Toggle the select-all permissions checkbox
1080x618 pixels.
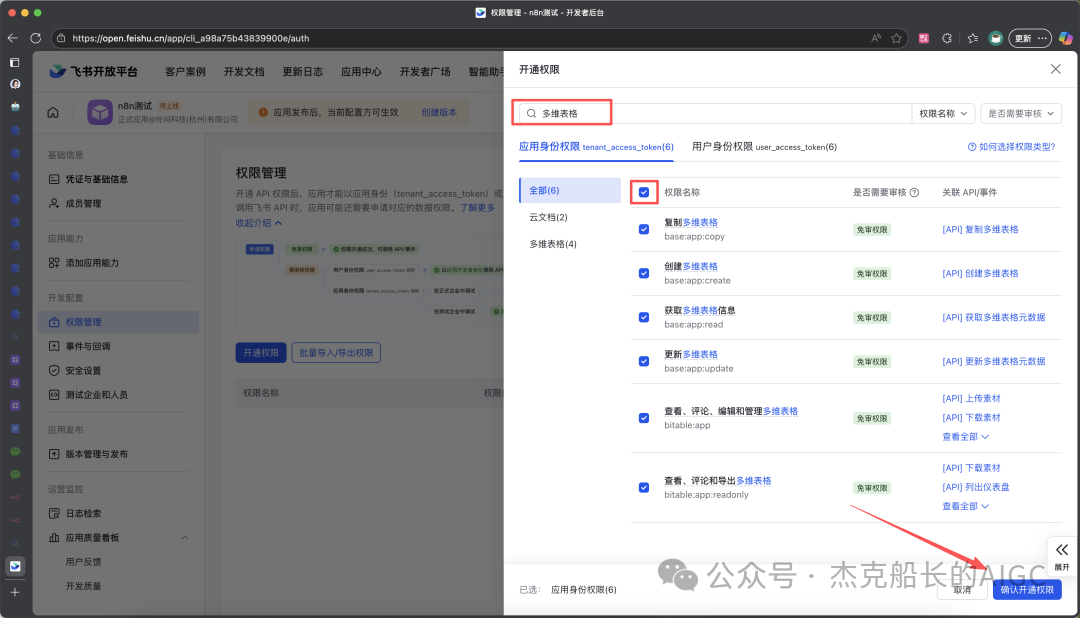click(x=644, y=192)
